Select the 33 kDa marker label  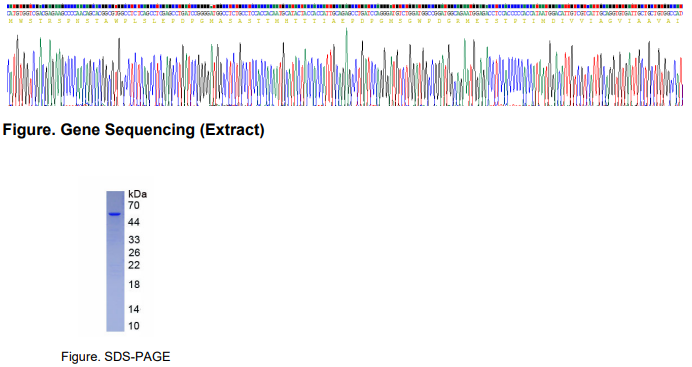134,240
